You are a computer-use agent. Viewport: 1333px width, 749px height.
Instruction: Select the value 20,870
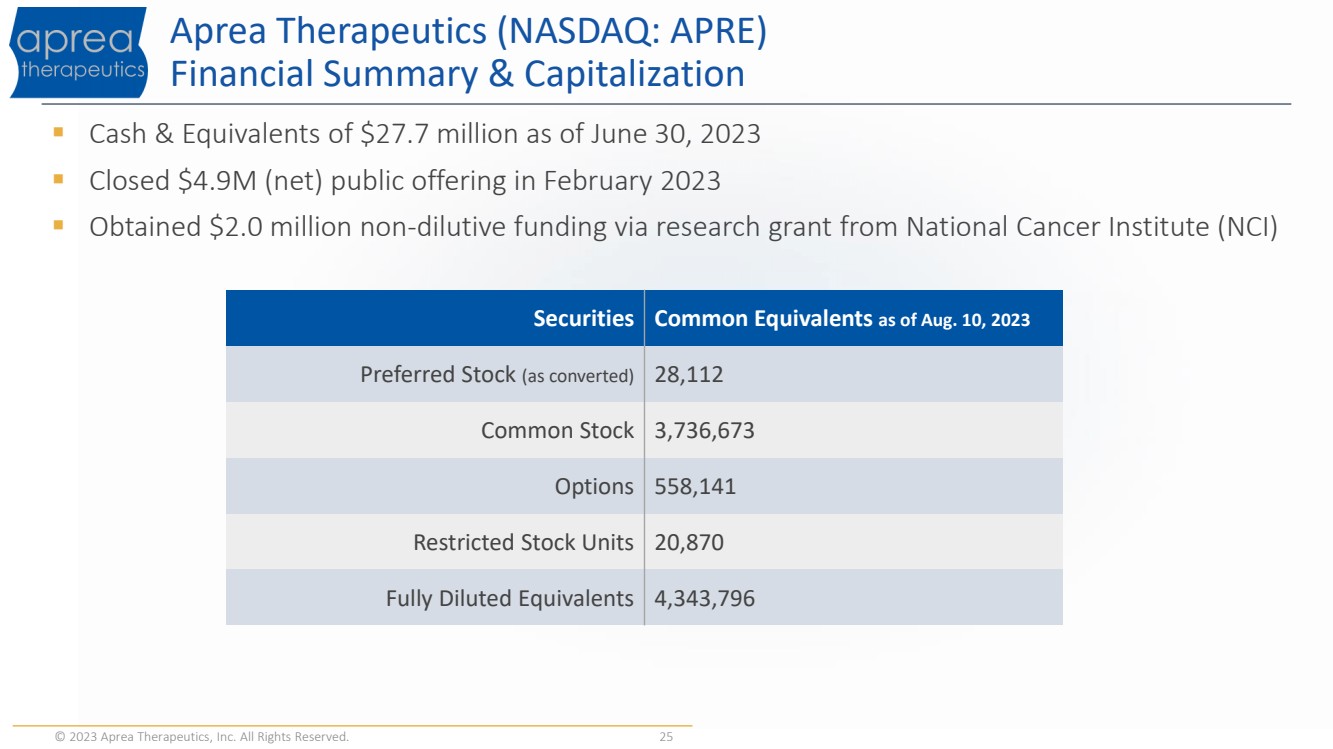click(x=689, y=543)
